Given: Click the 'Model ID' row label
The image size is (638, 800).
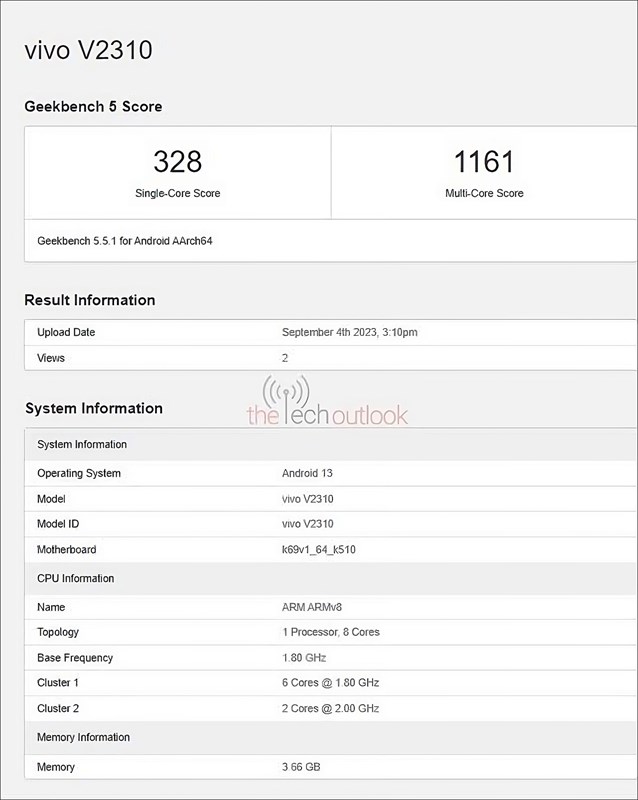Looking at the screenshot, I should [58, 524].
